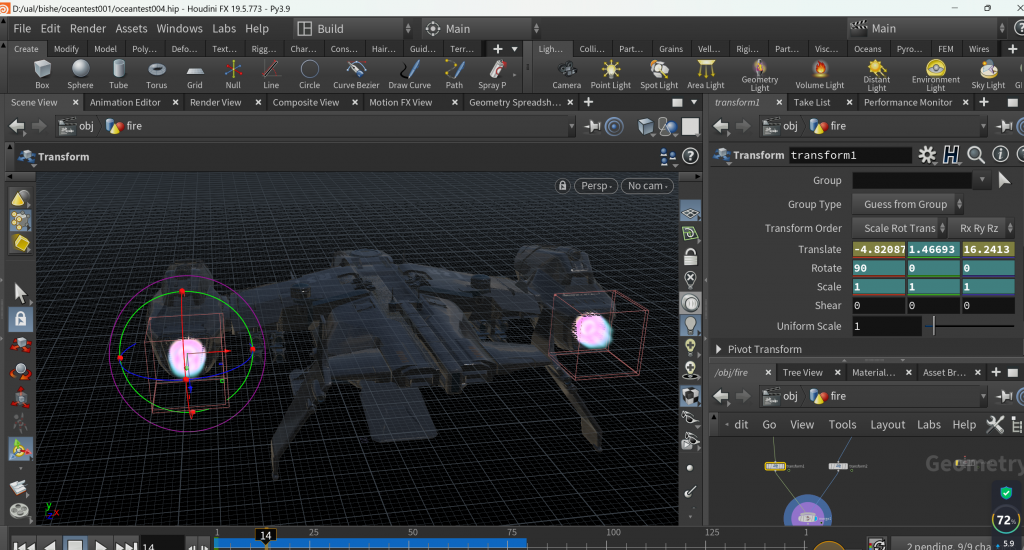The height and width of the screenshot is (550, 1024).
Task: Open Group Type dropdown
Action: pos(908,204)
